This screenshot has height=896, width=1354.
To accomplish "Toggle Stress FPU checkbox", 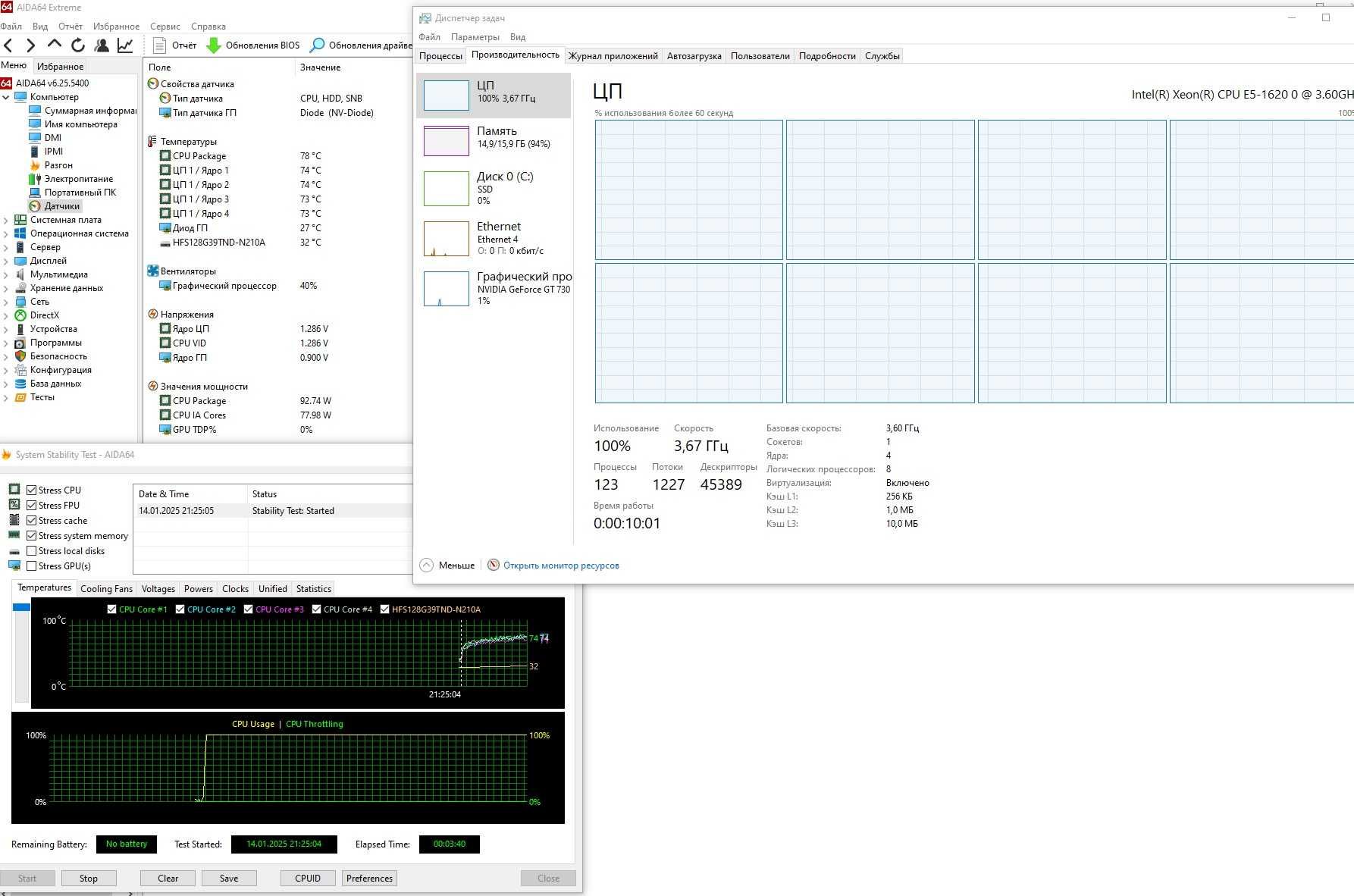I will [x=32, y=506].
